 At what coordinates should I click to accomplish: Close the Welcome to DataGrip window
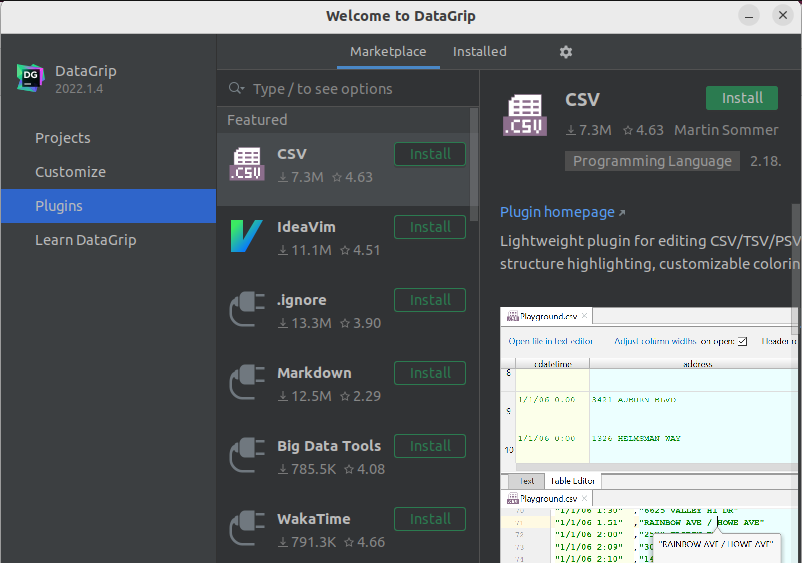point(783,15)
